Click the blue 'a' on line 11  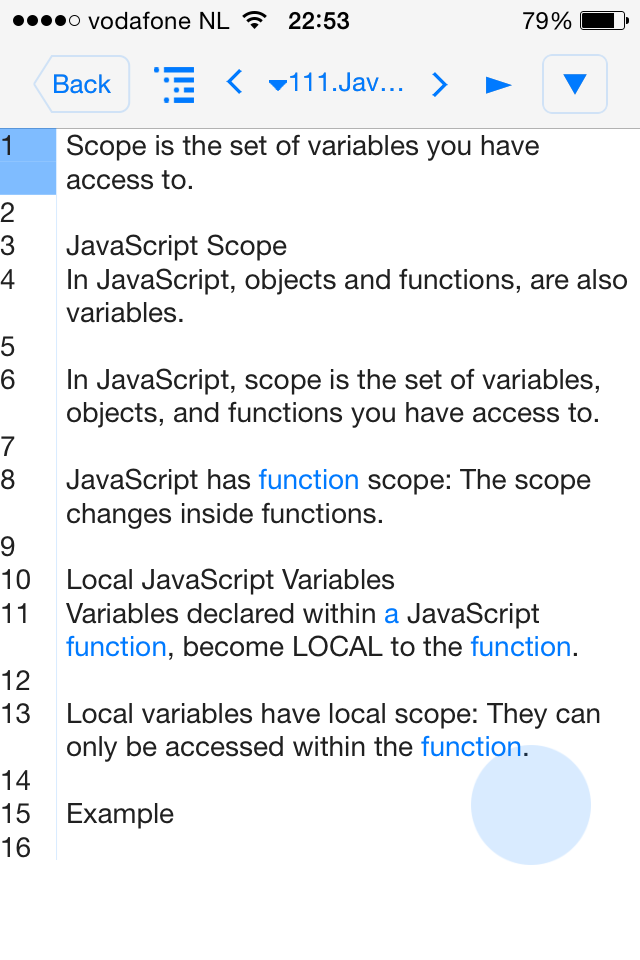click(391, 614)
